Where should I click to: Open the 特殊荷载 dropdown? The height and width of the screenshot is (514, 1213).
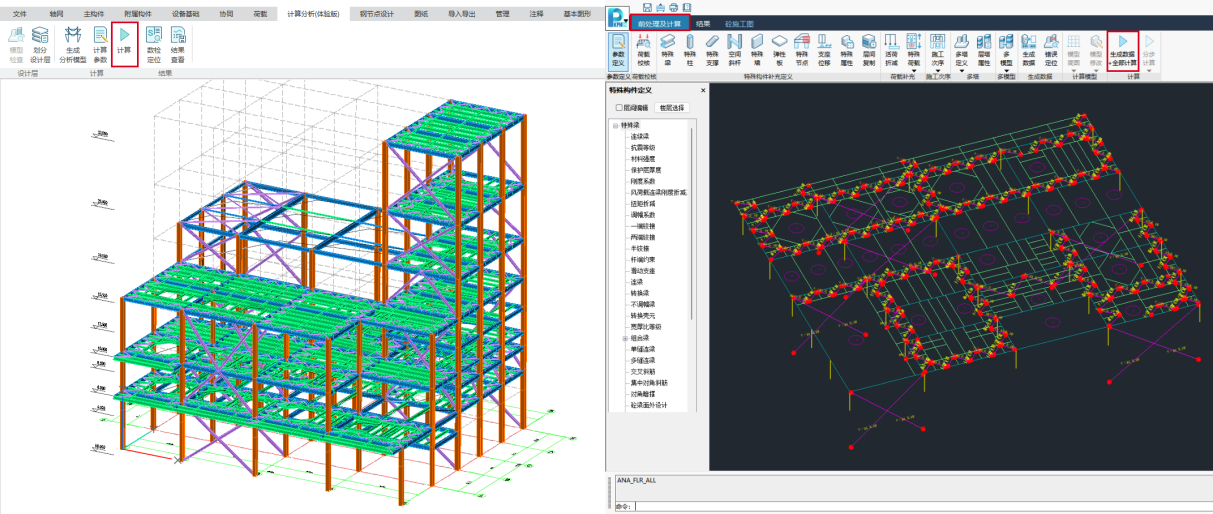pos(913,70)
